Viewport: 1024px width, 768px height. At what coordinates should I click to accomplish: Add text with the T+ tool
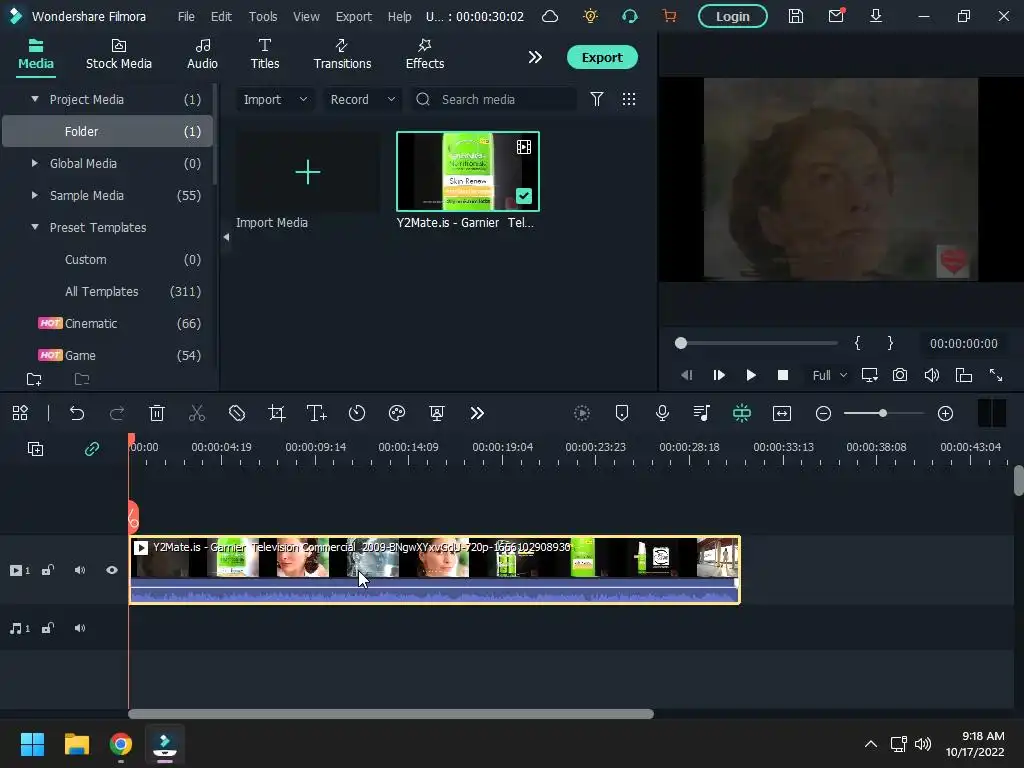point(317,413)
